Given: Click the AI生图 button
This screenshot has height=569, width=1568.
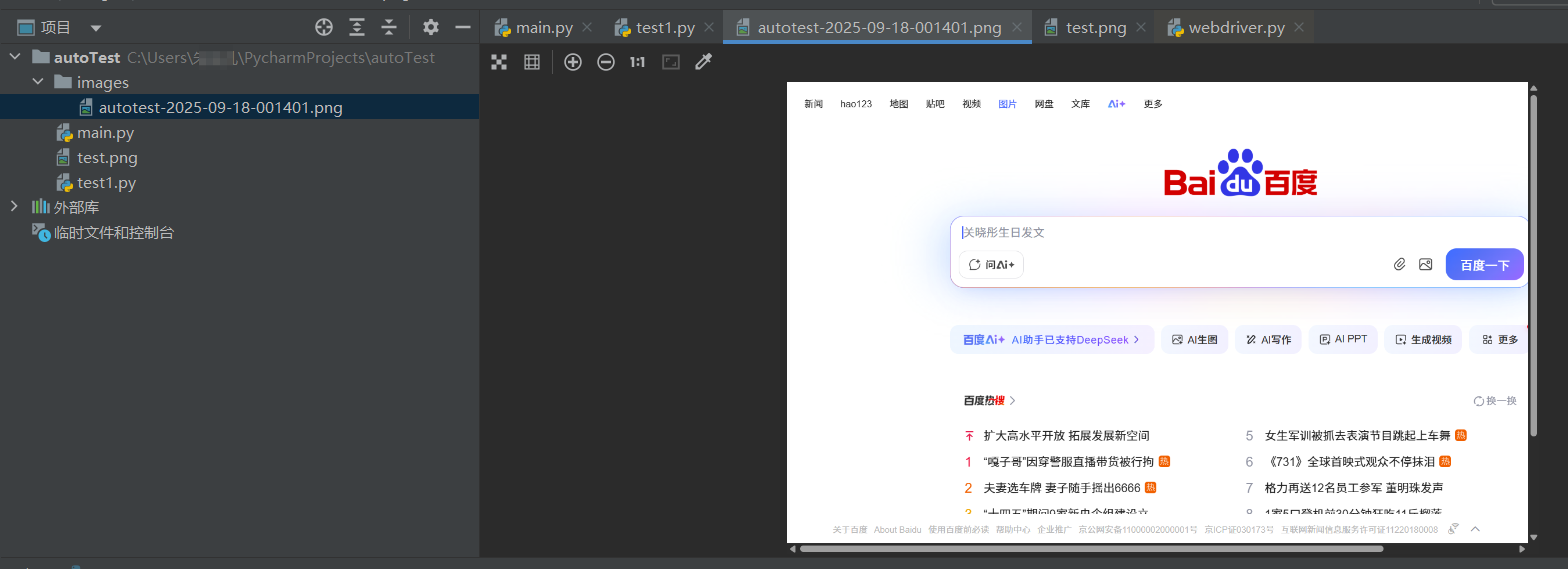Looking at the screenshot, I should (1195, 340).
